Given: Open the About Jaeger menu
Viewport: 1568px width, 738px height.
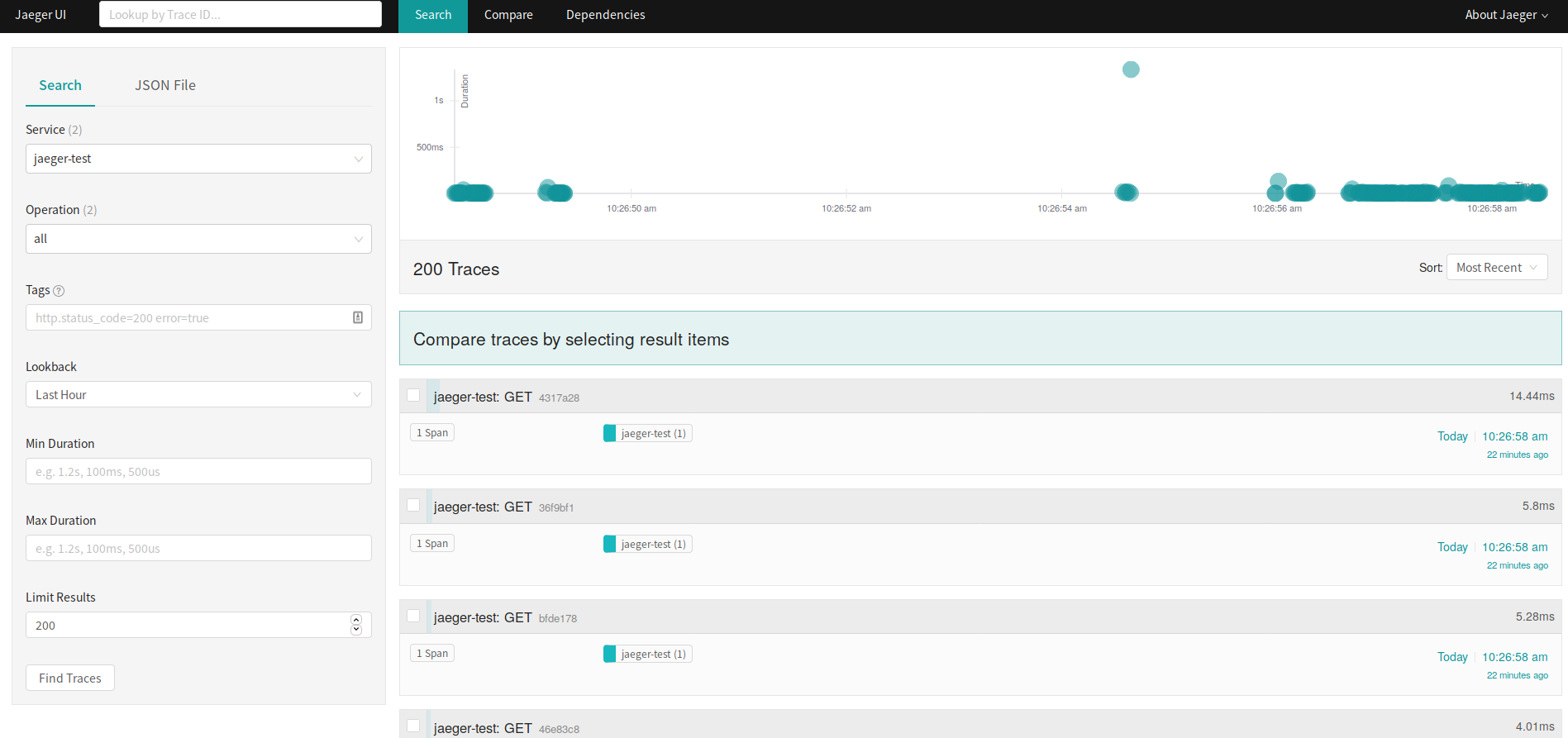Looking at the screenshot, I should click(1506, 15).
